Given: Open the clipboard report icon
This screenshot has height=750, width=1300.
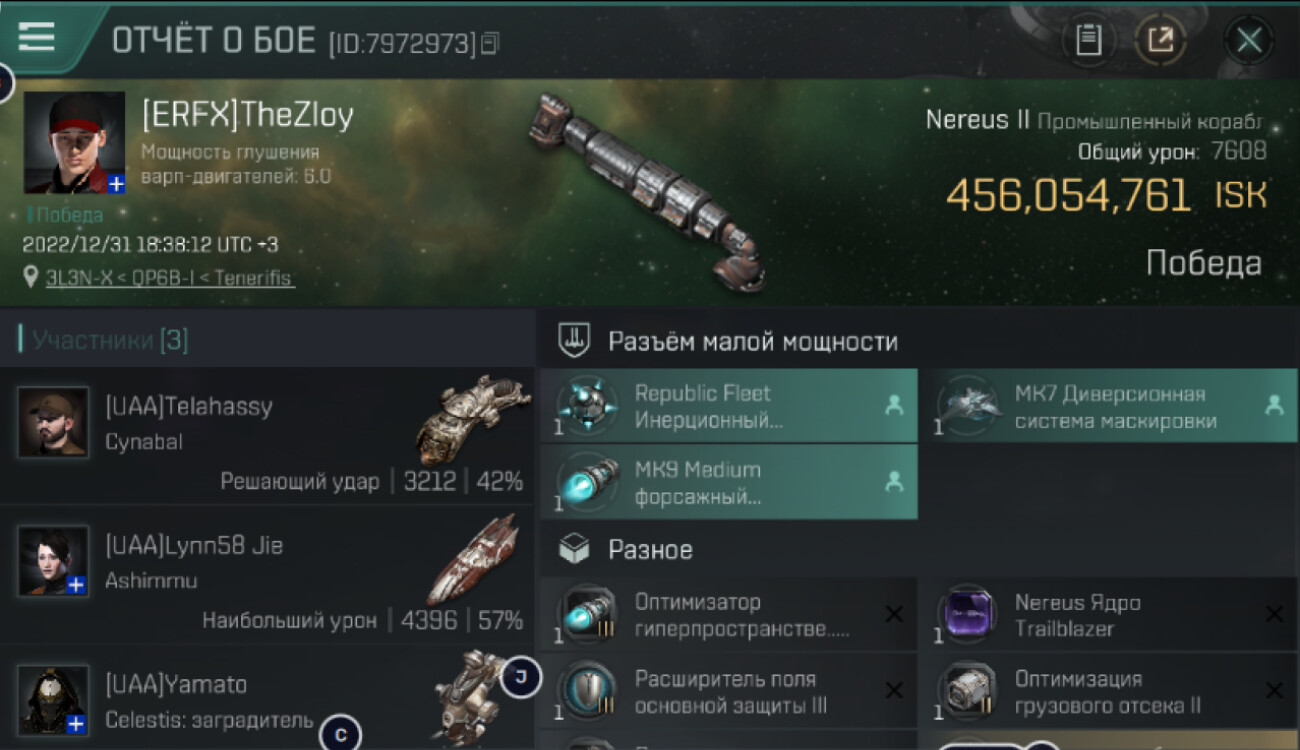Looking at the screenshot, I should (1088, 41).
